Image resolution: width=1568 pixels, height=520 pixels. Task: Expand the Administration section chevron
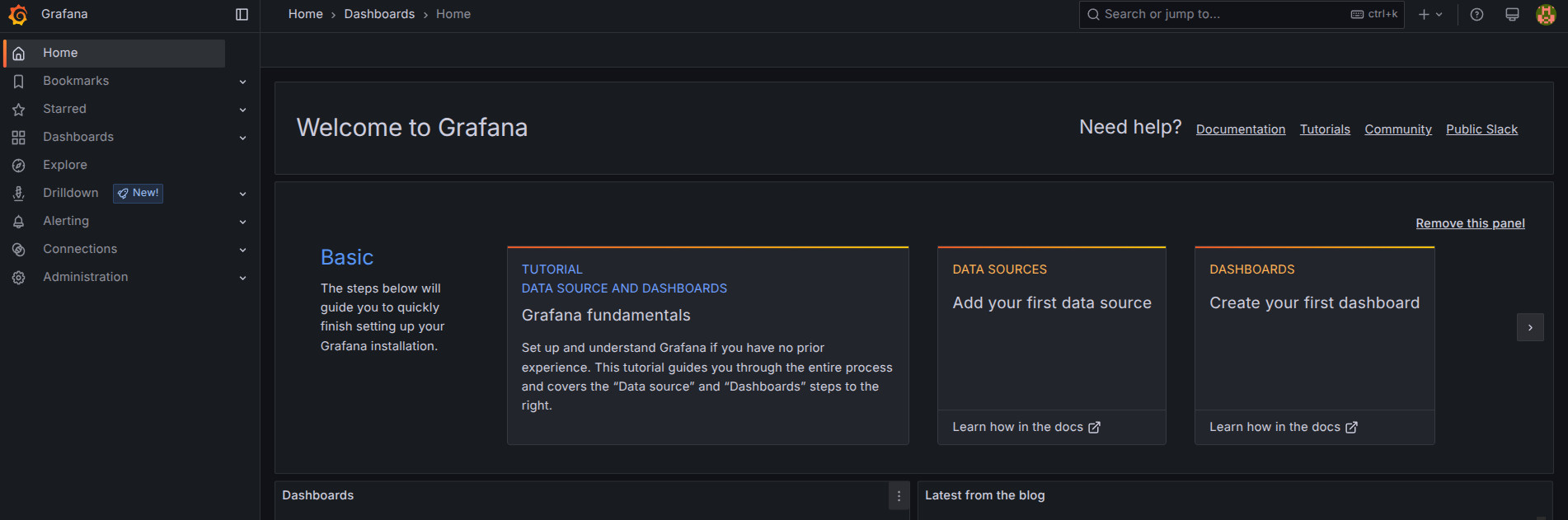[x=242, y=278]
